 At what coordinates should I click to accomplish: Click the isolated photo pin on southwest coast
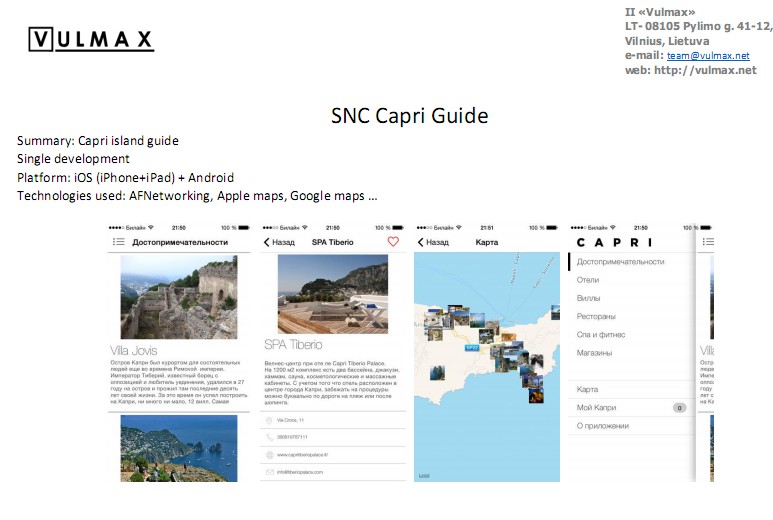437,373
